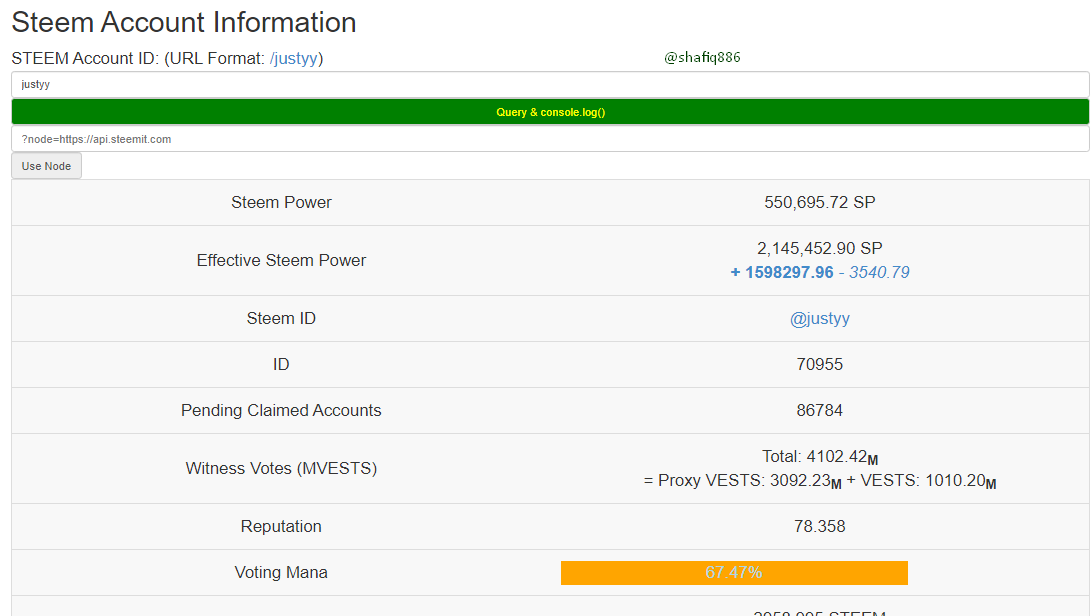Select the pending accounts value 86784
Image resolution: width=1092 pixels, height=616 pixels.
click(x=820, y=411)
